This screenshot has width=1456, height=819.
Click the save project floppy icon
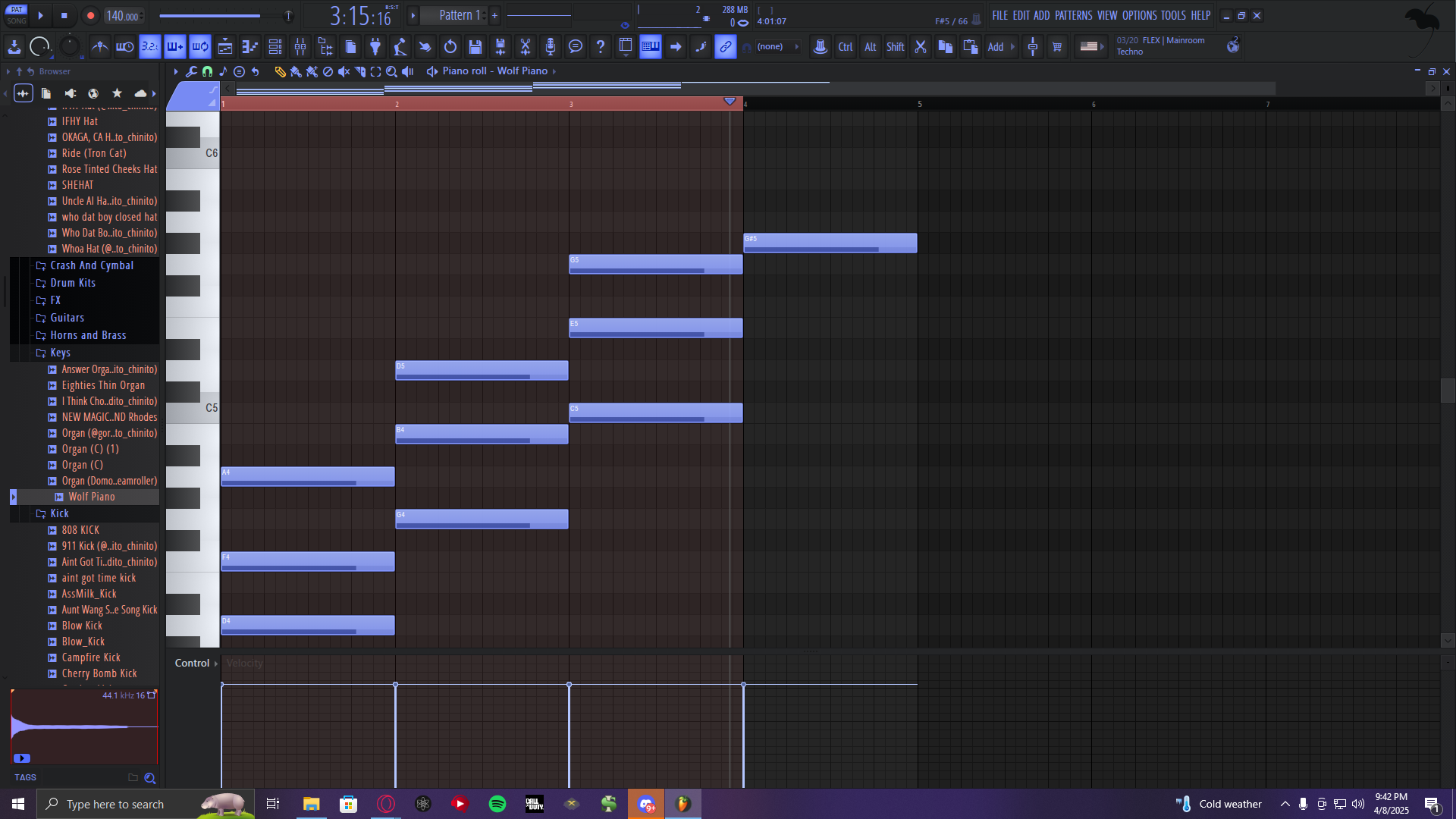(475, 47)
